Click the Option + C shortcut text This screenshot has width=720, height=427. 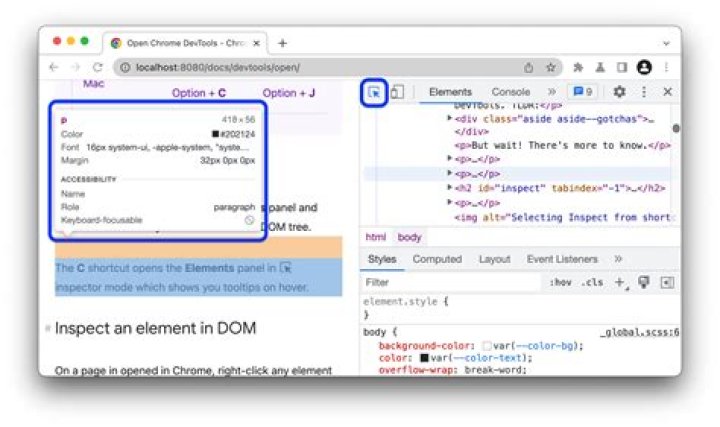click(198, 93)
